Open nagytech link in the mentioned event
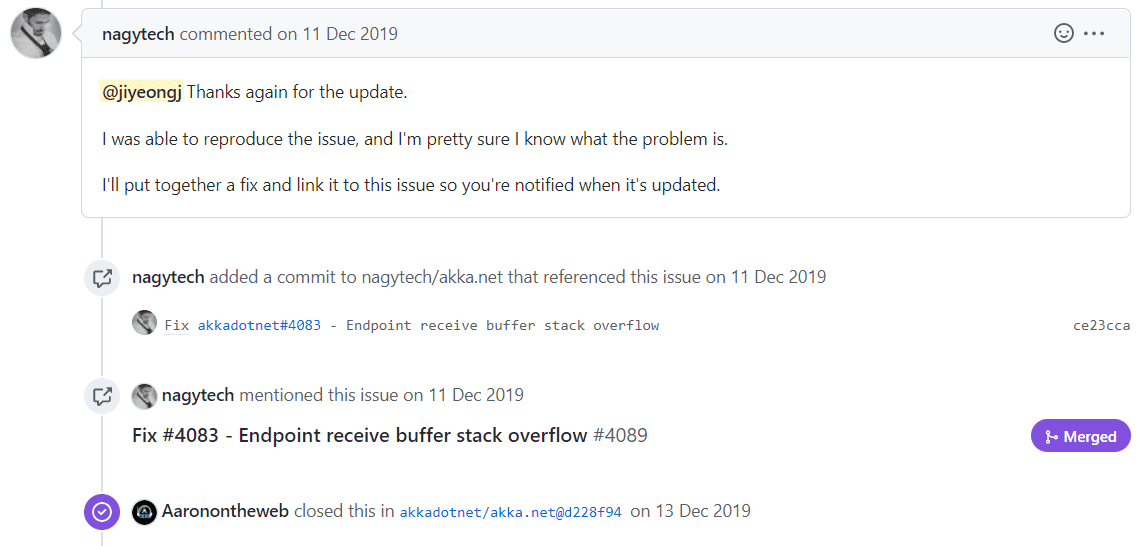The height and width of the screenshot is (546, 1142). (x=198, y=395)
